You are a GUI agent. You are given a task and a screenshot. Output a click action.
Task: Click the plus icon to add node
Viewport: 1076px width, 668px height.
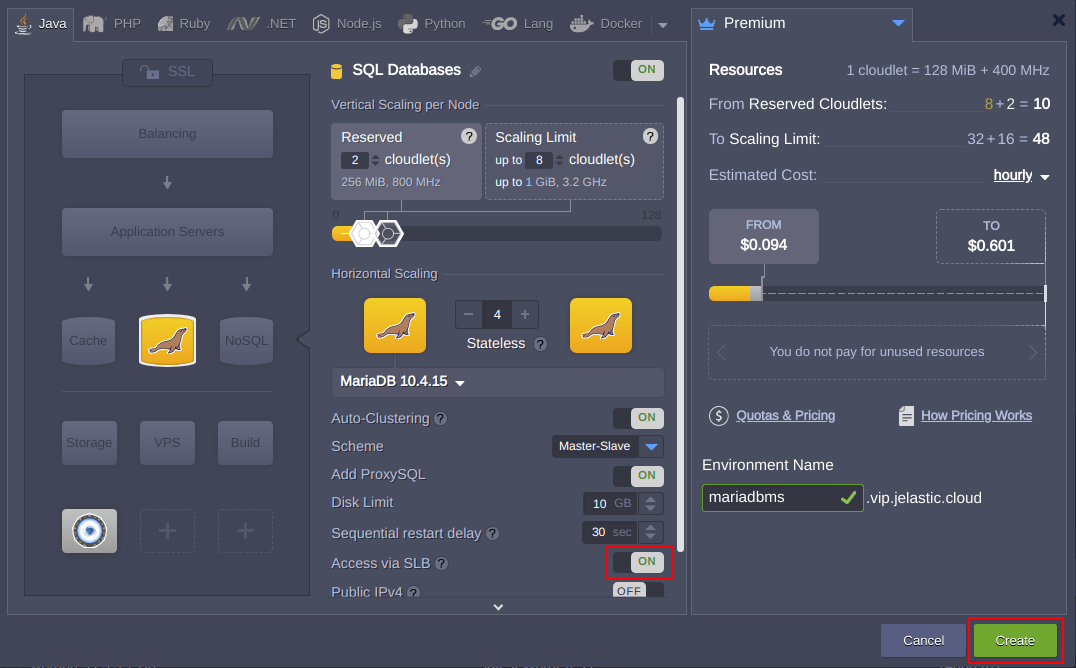[525, 315]
